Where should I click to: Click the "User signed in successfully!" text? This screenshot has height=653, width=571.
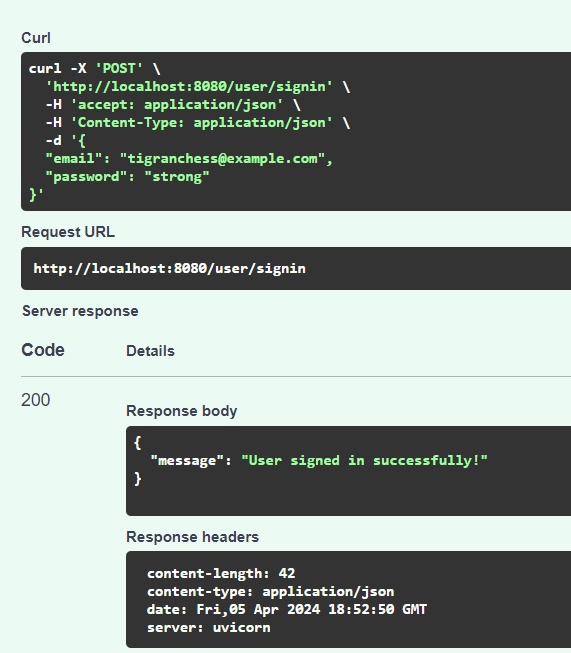tap(364, 461)
